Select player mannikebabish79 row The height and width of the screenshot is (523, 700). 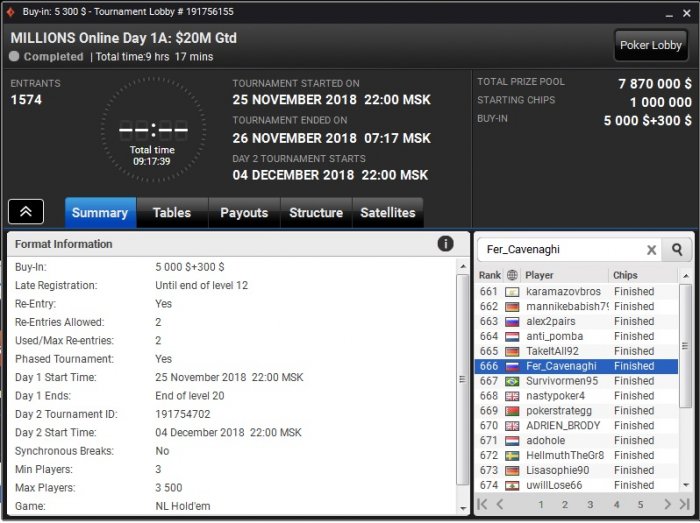pyautogui.click(x=577, y=307)
